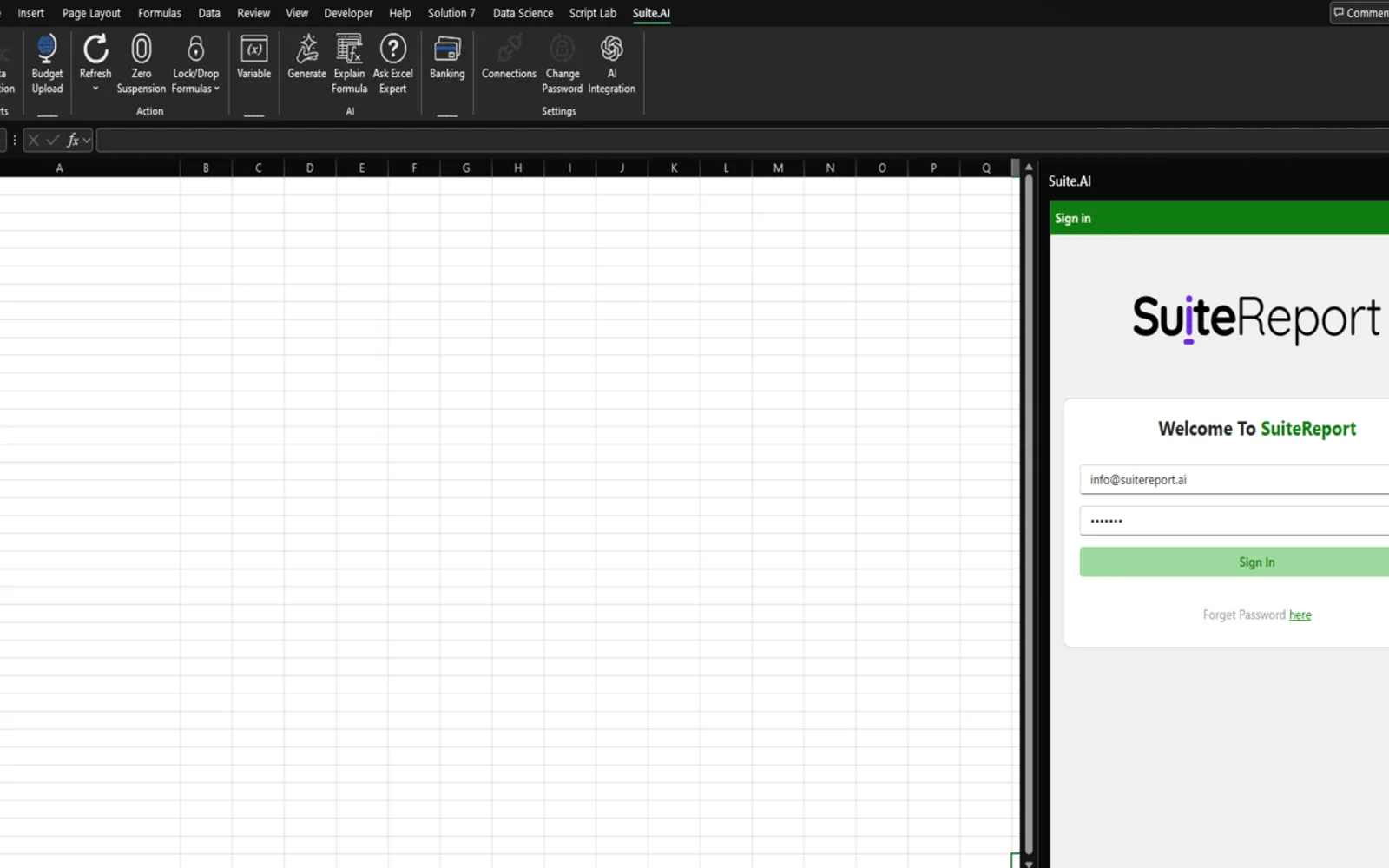Click the Forget Password here link
Image resolution: width=1389 pixels, height=868 pixels.
click(x=1300, y=615)
